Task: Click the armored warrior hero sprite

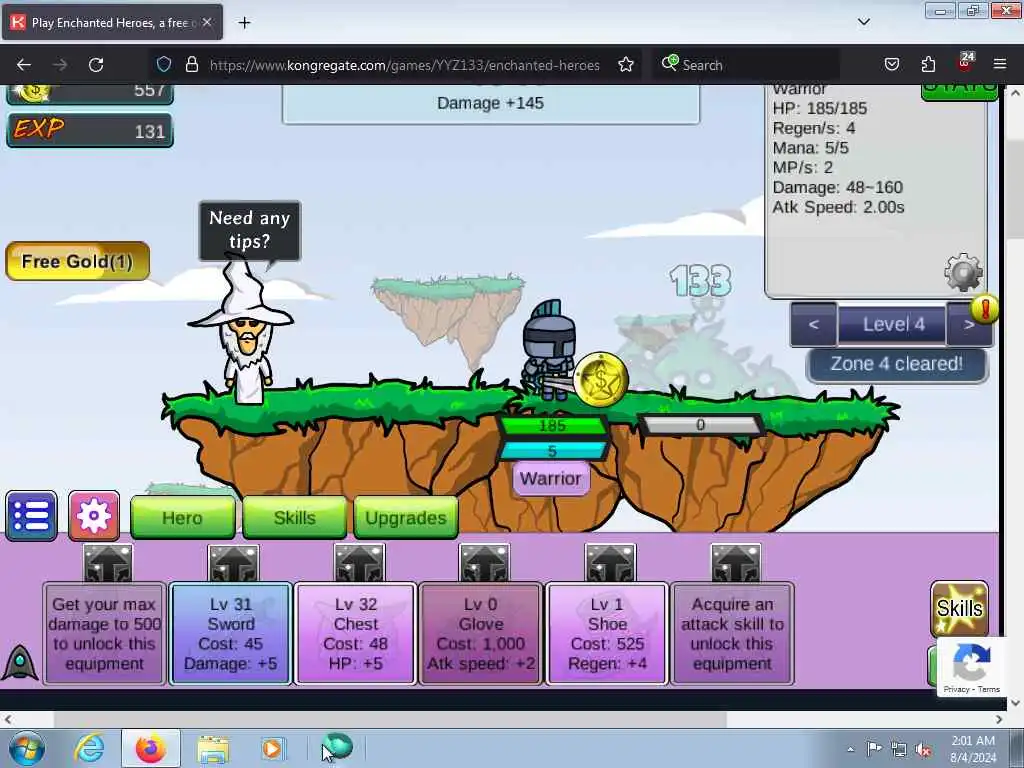Action: tap(548, 349)
